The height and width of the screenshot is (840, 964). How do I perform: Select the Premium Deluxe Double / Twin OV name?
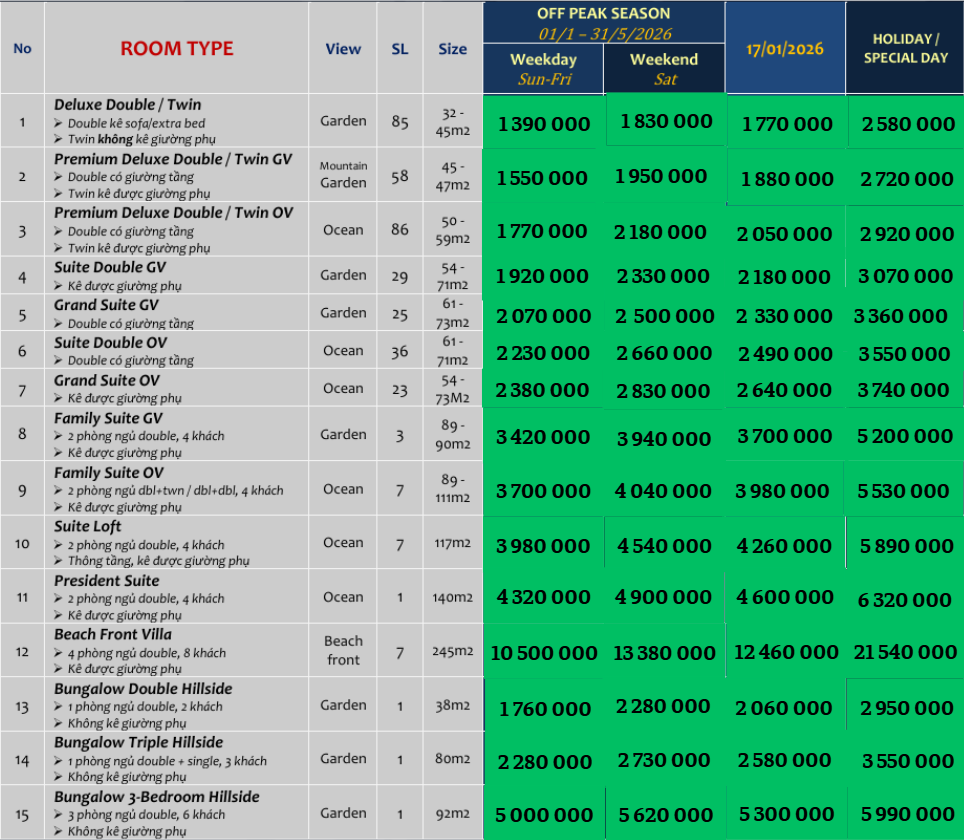point(173,213)
